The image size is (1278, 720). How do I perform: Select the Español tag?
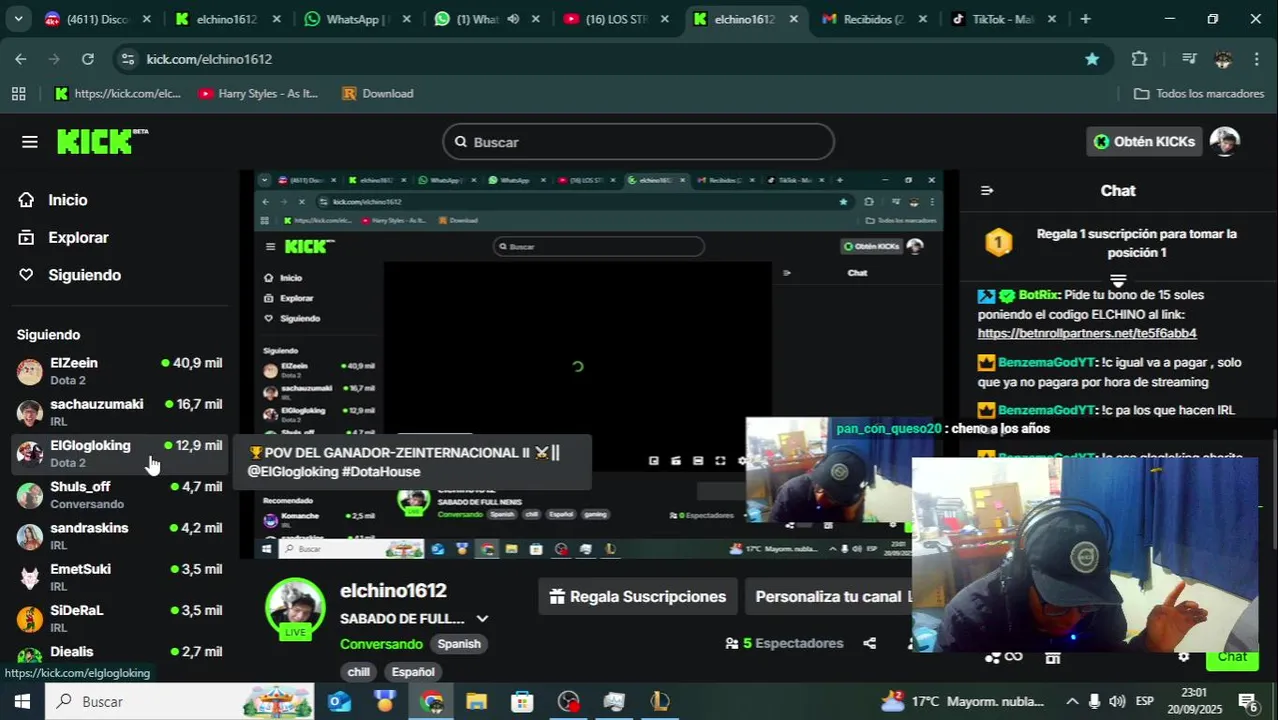[413, 672]
